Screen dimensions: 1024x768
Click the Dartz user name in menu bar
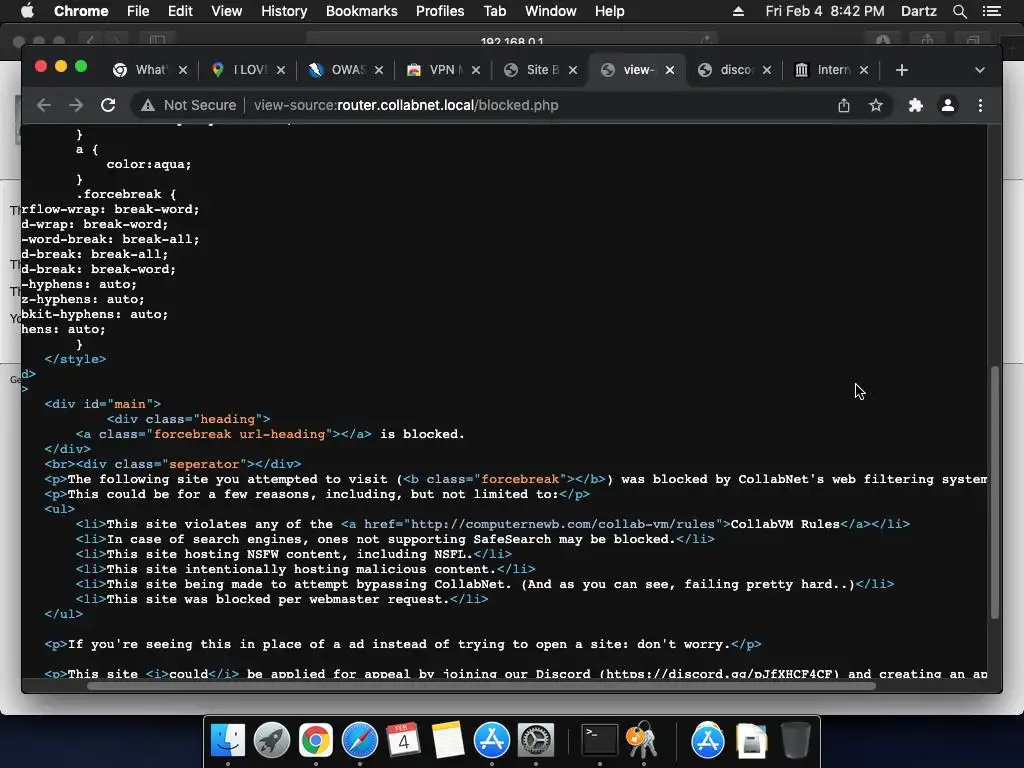918,11
